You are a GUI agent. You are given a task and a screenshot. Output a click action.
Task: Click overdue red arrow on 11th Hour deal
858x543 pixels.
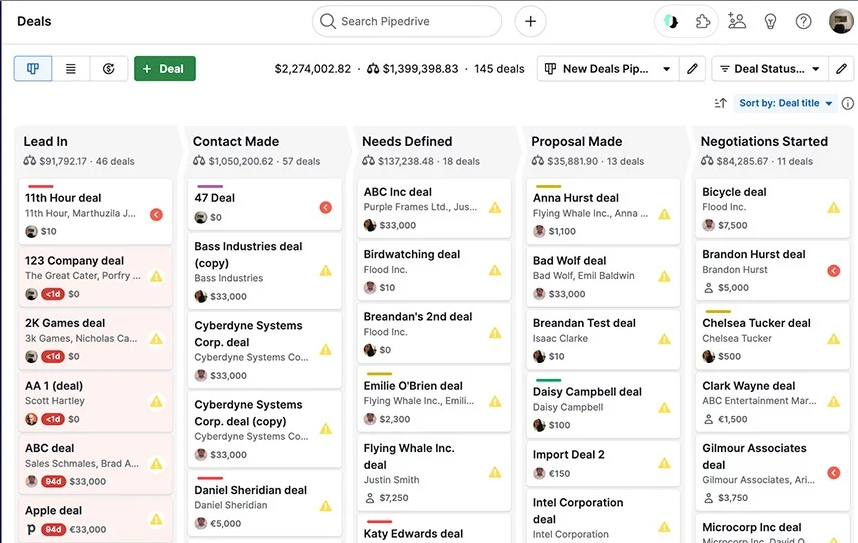[156, 215]
